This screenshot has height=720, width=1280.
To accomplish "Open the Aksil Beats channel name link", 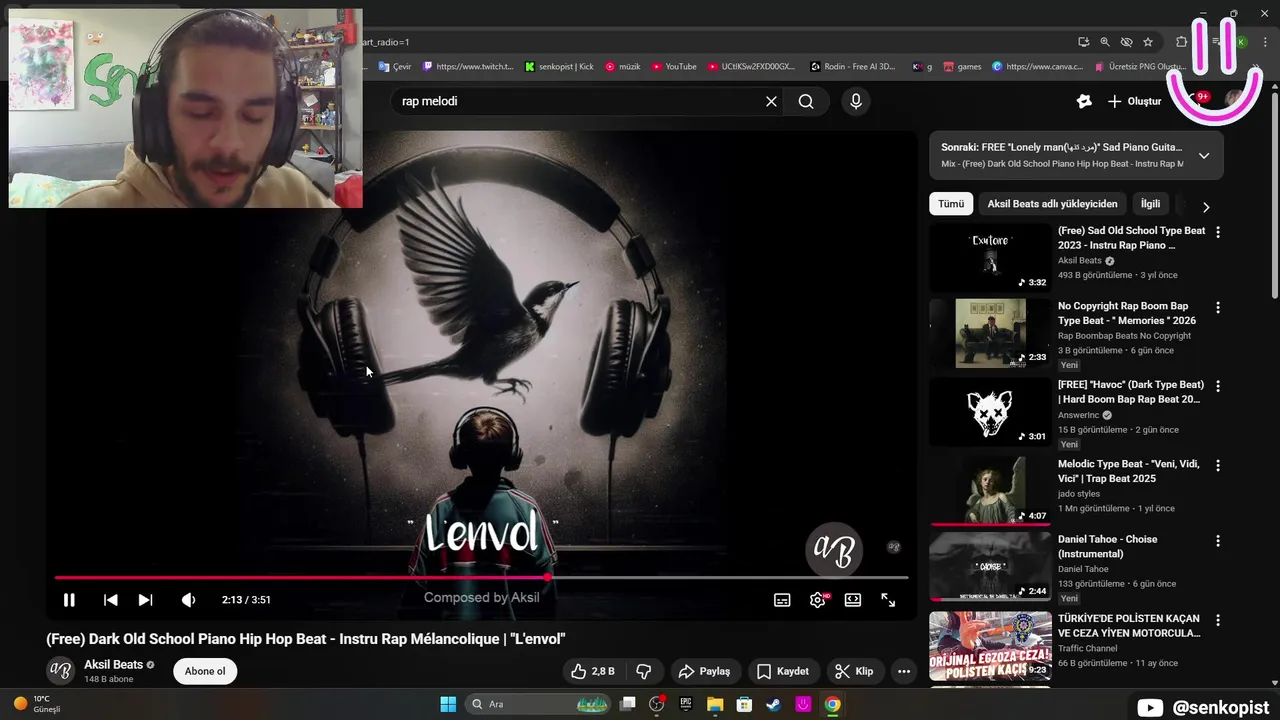I will [113, 665].
